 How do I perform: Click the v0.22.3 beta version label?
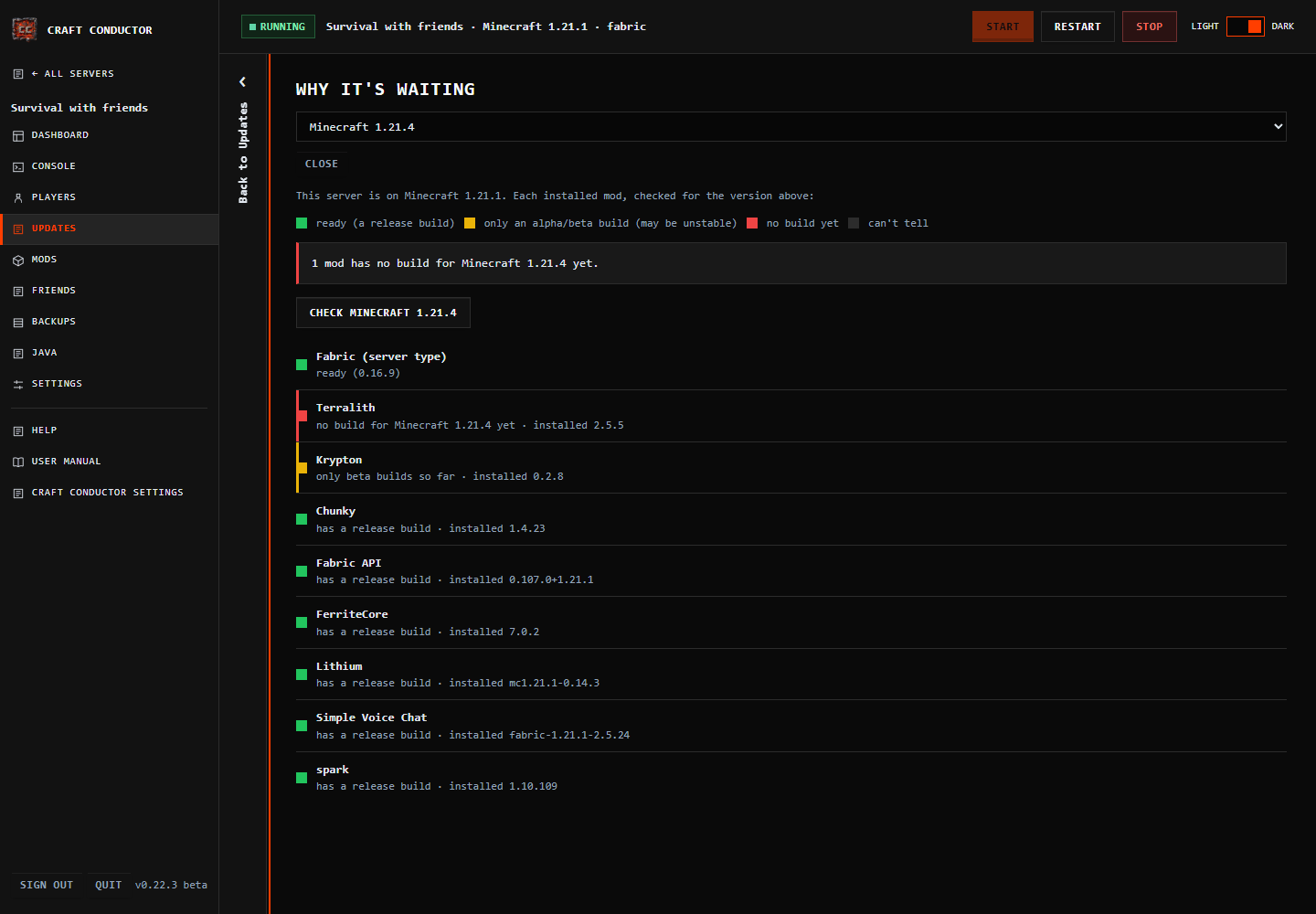(x=171, y=885)
